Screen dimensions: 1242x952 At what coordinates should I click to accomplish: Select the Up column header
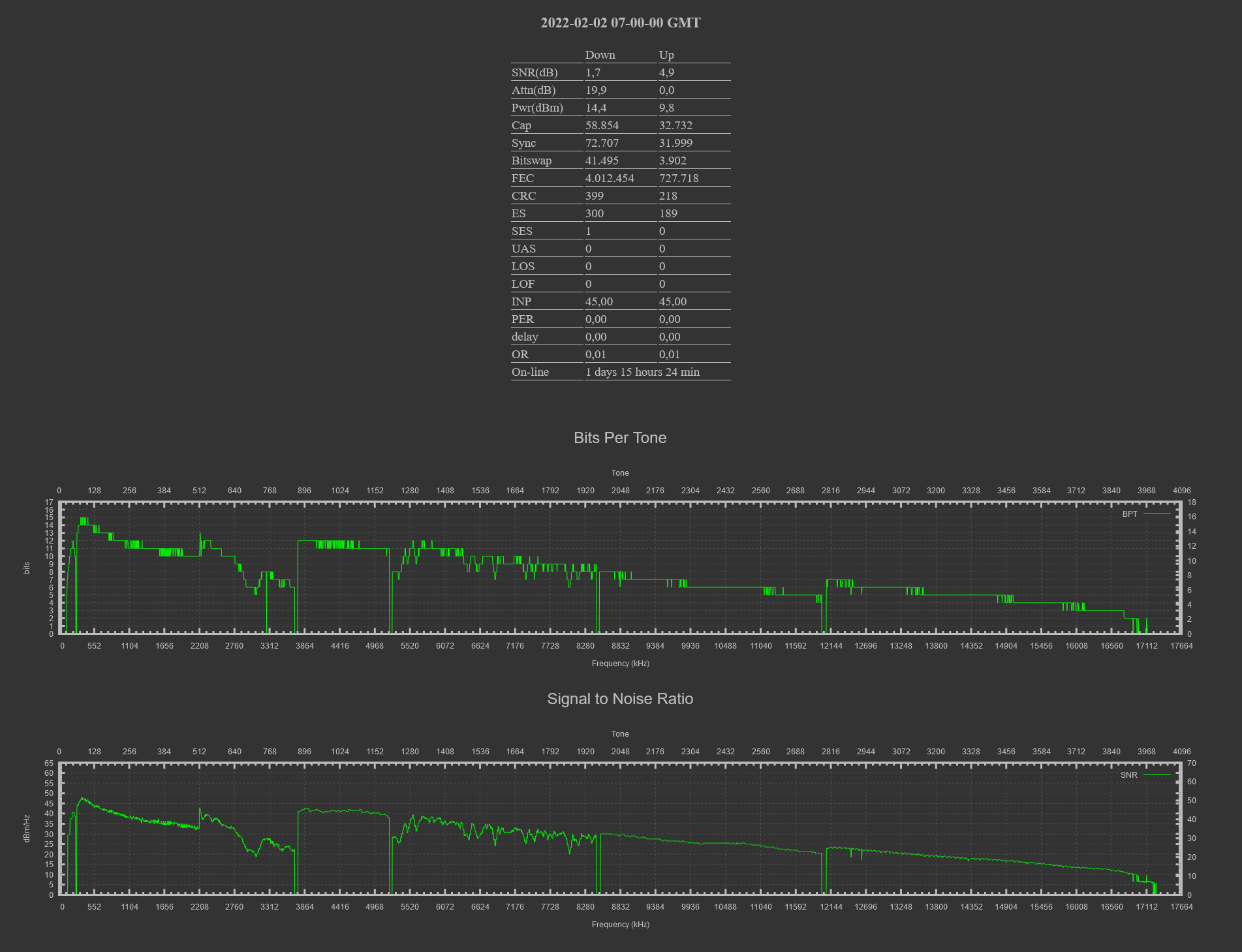(x=666, y=55)
